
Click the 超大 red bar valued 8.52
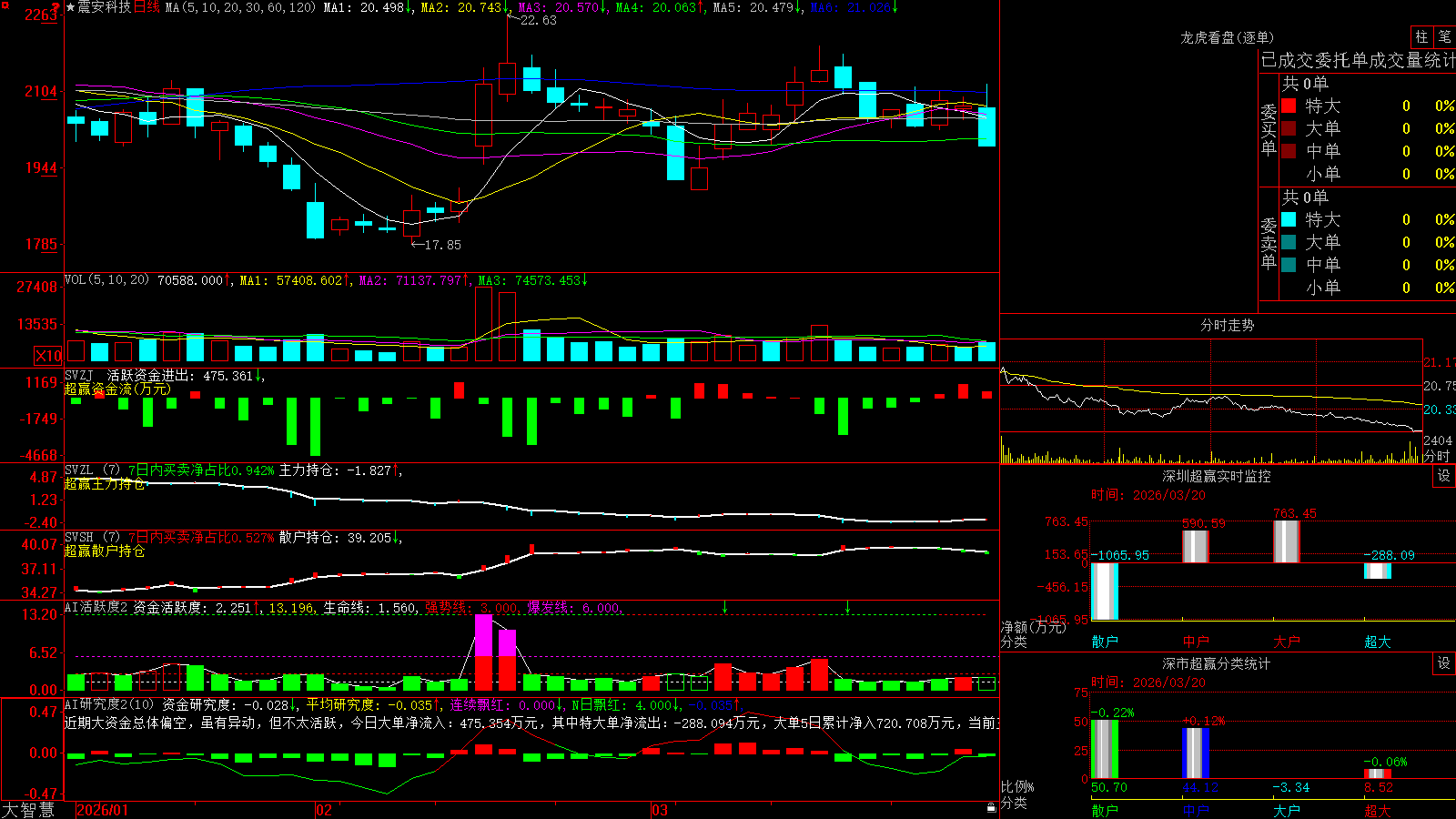[1378, 774]
